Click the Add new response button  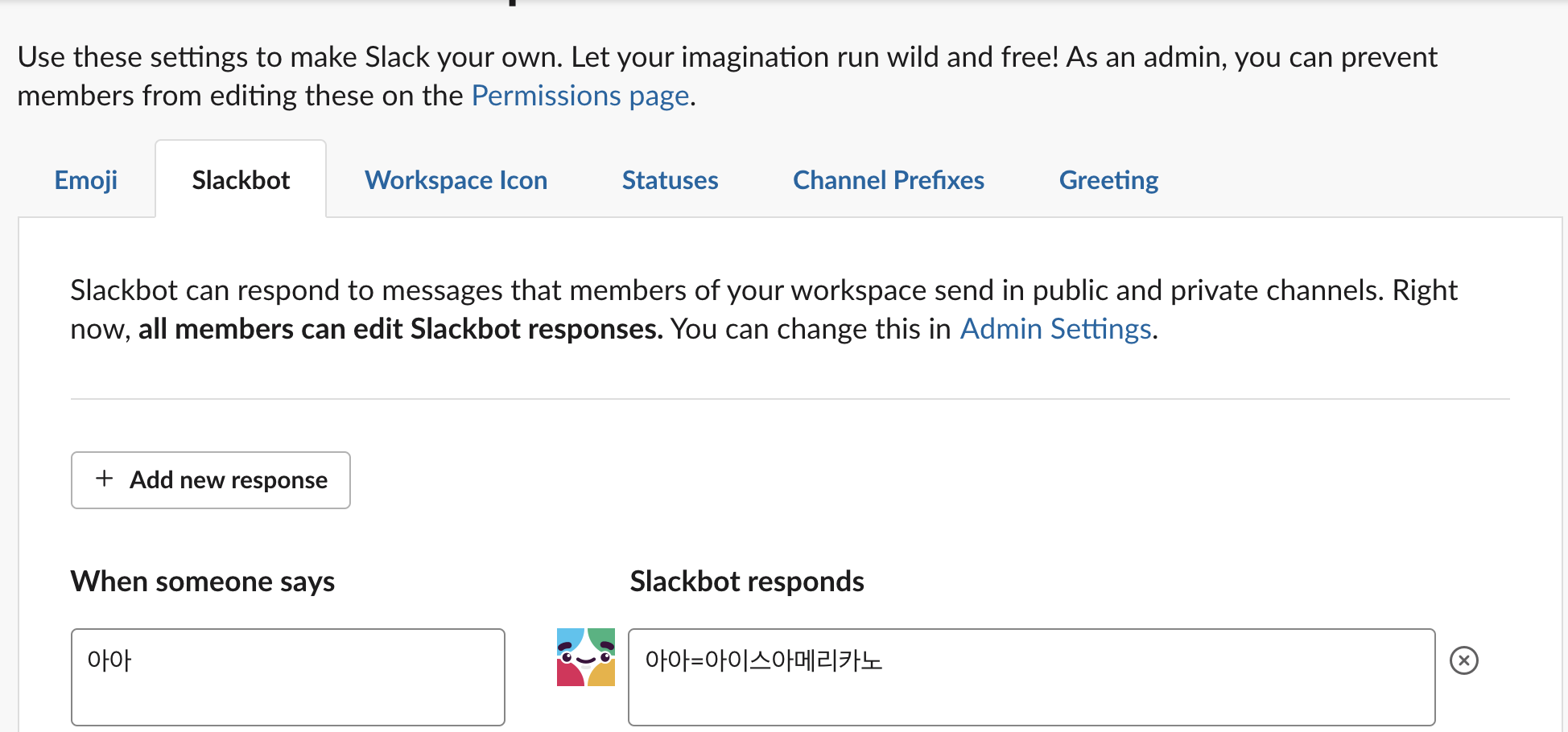pos(211,480)
